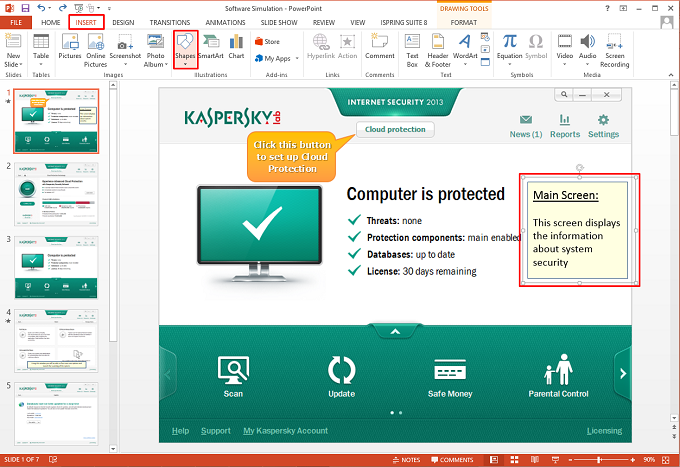
Task: Click the SLIDE 1 OF 7 indicator
Action: click(22, 460)
